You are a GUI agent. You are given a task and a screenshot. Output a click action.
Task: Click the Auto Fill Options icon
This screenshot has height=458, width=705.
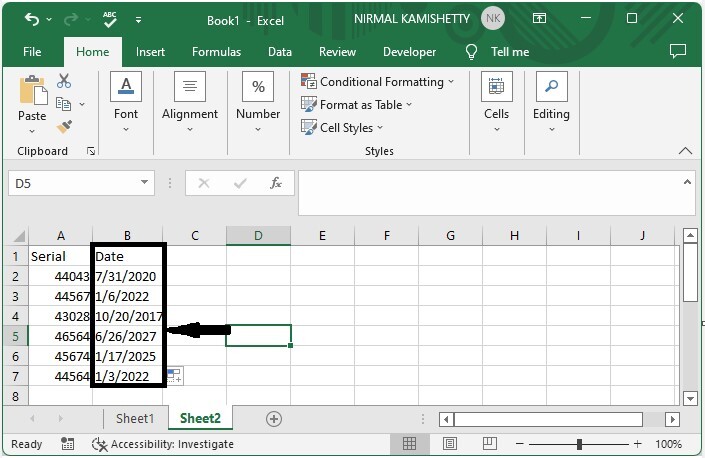click(174, 376)
